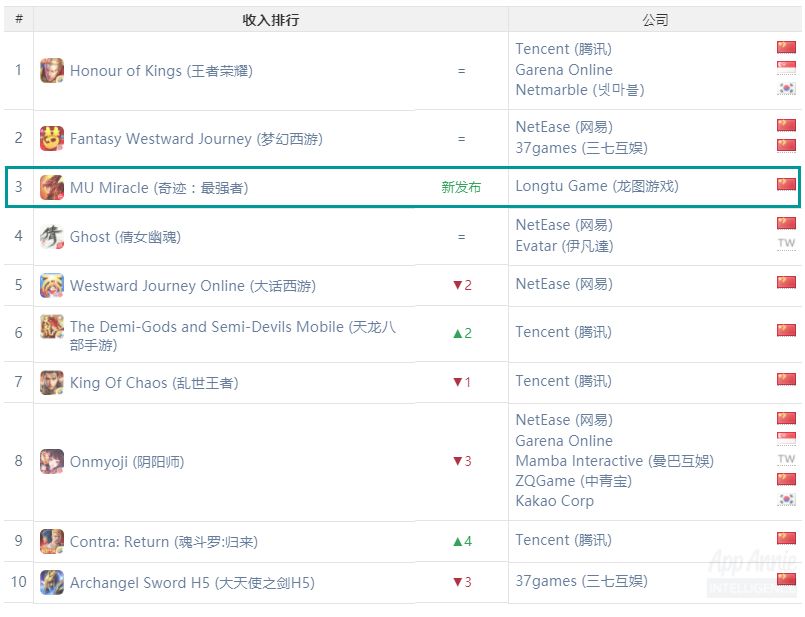Click the 新发布 label for MU Miracle

(461, 187)
